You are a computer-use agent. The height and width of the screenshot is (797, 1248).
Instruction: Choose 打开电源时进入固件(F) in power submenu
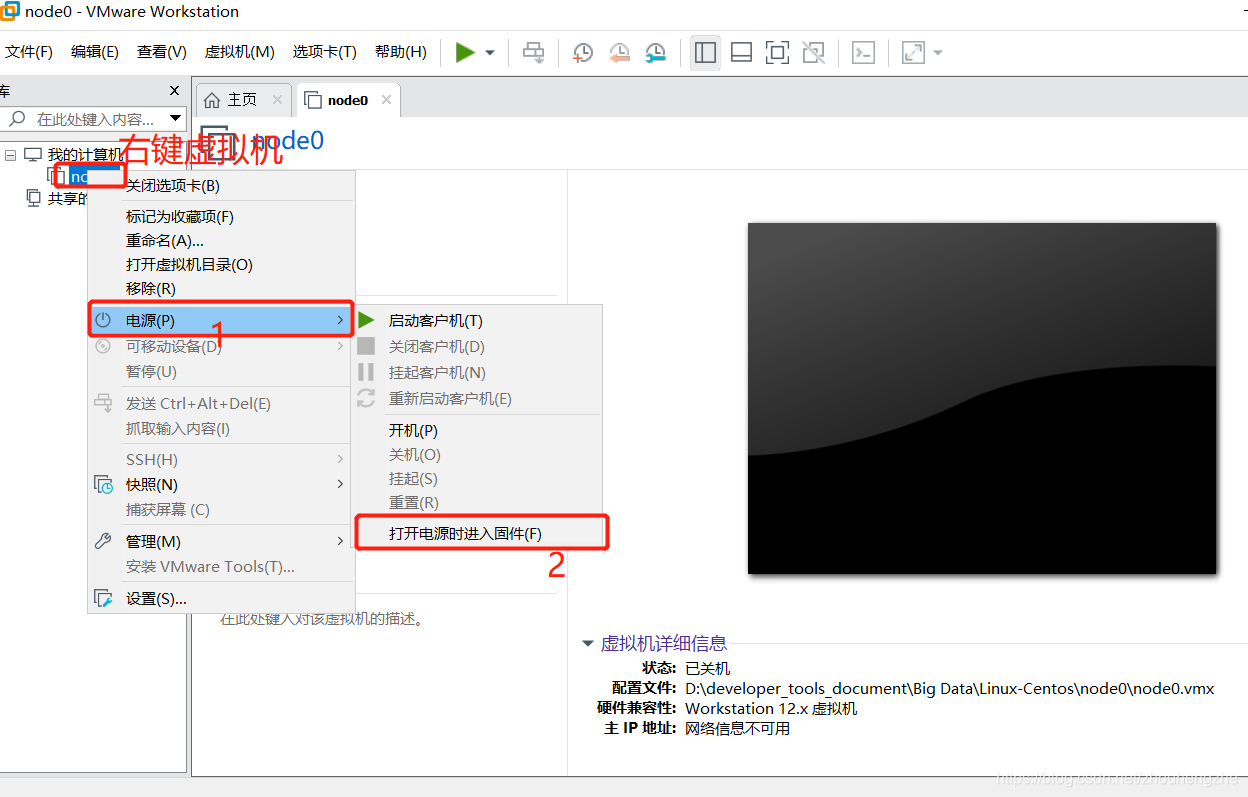[479, 533]
